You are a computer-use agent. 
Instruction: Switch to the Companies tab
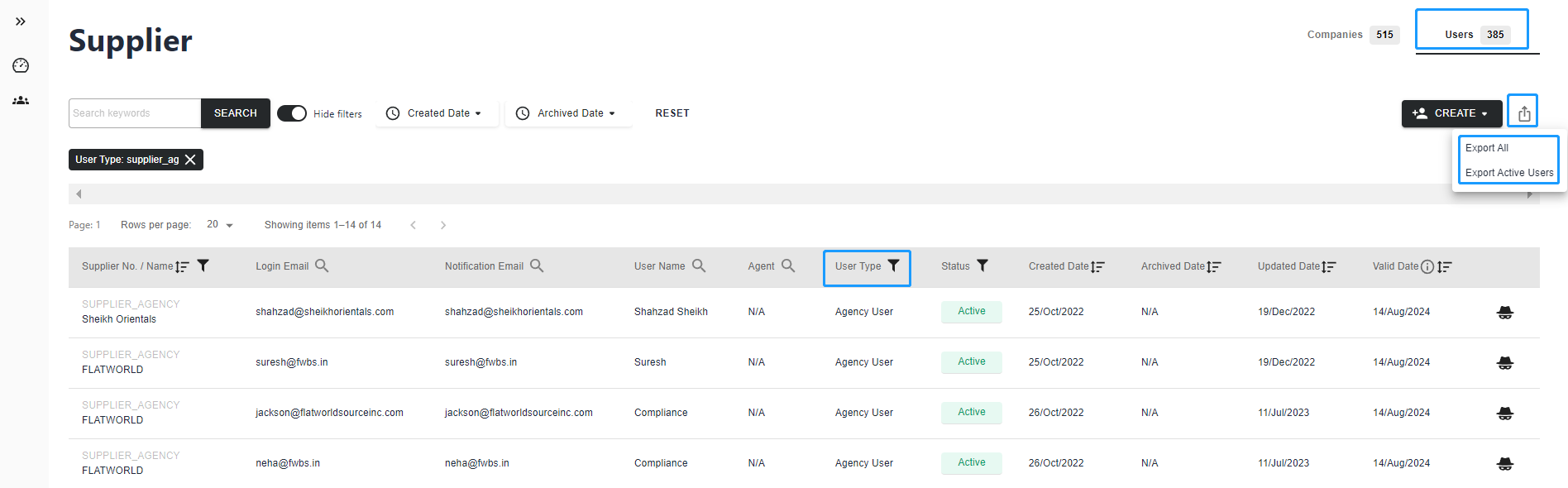tap(1352, 35)
